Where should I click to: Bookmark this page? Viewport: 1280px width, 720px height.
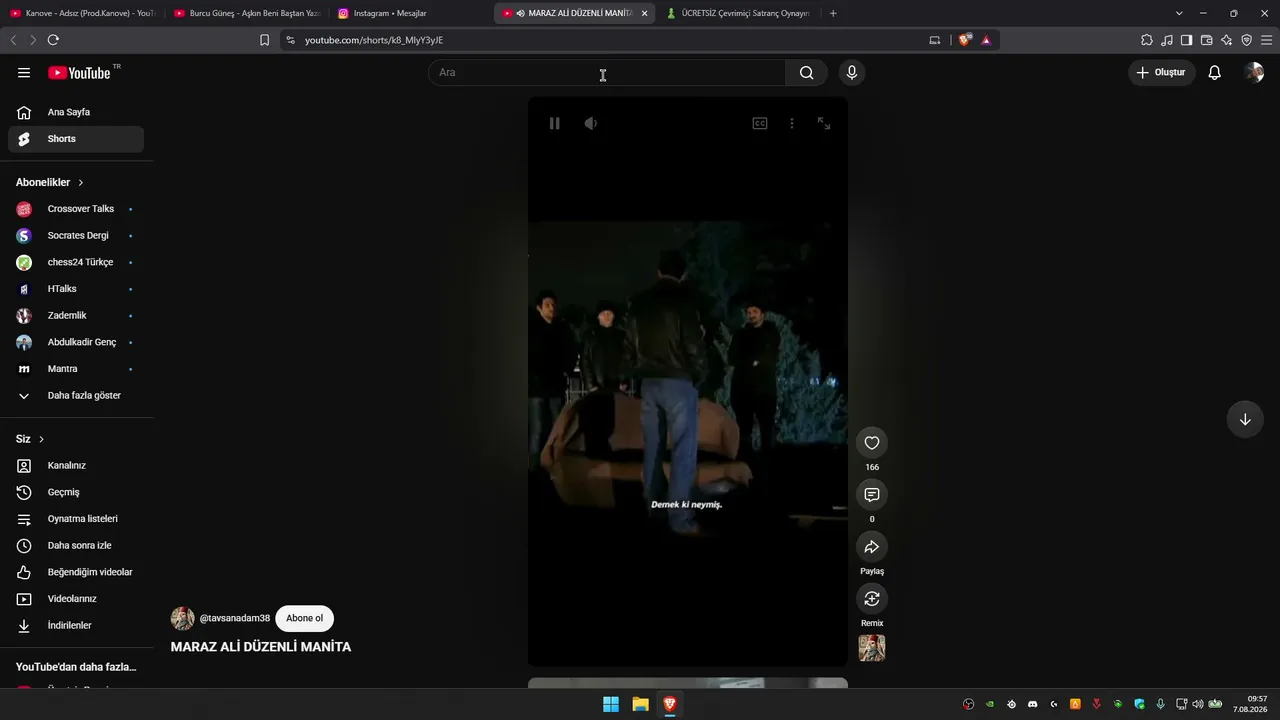pyautogui.click(x=264, y=40)
